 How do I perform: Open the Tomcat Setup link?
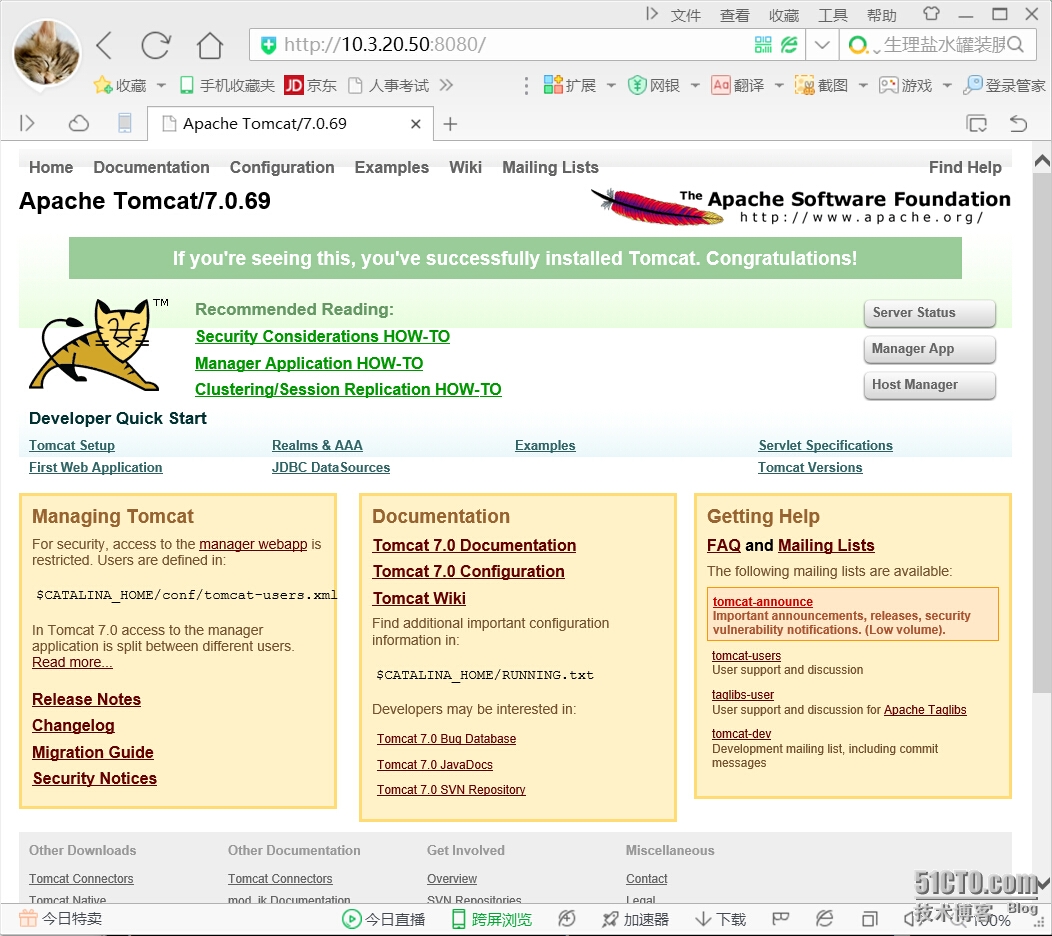[72, 446]
